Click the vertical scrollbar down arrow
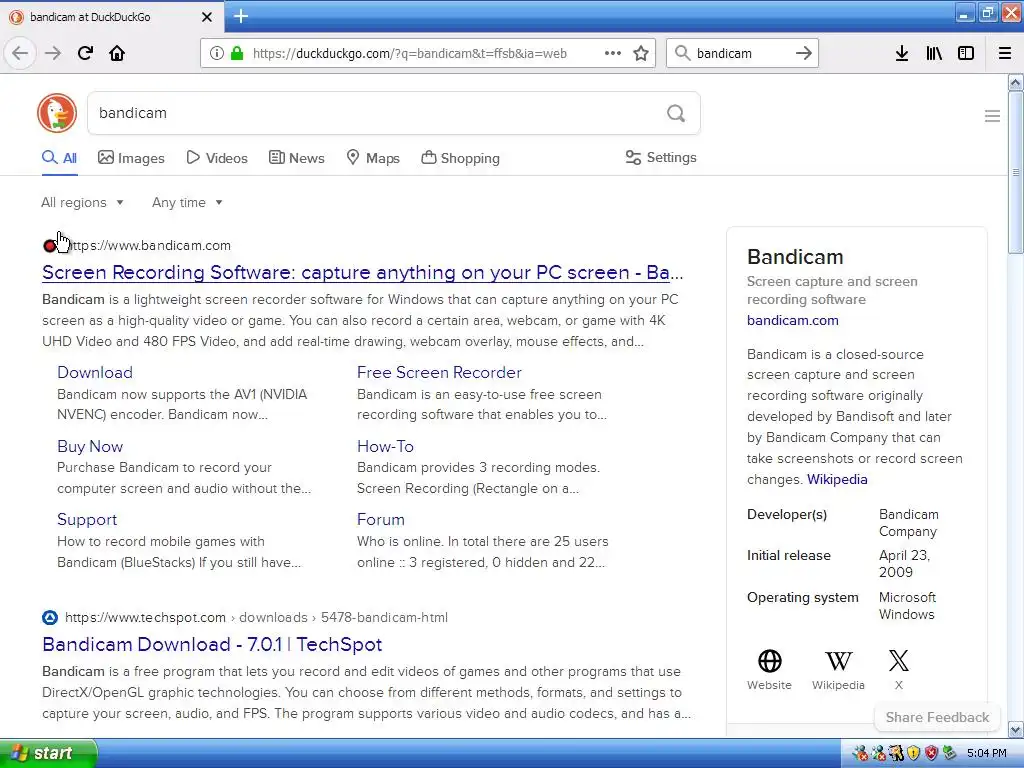This screenshot has width=1024, height=768. pos(1016,729)
